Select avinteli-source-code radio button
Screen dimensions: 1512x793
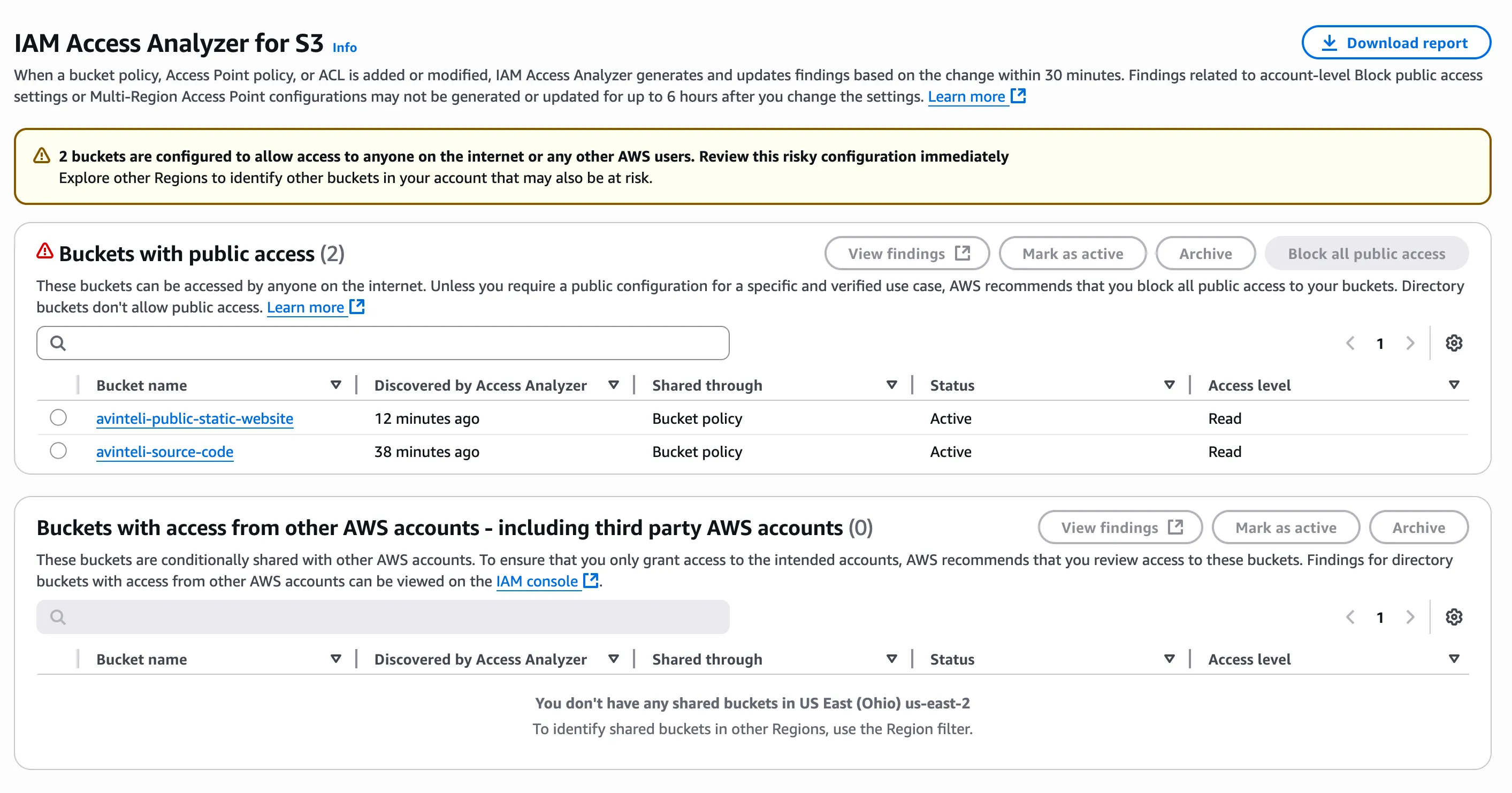click(x=58, y=451)
